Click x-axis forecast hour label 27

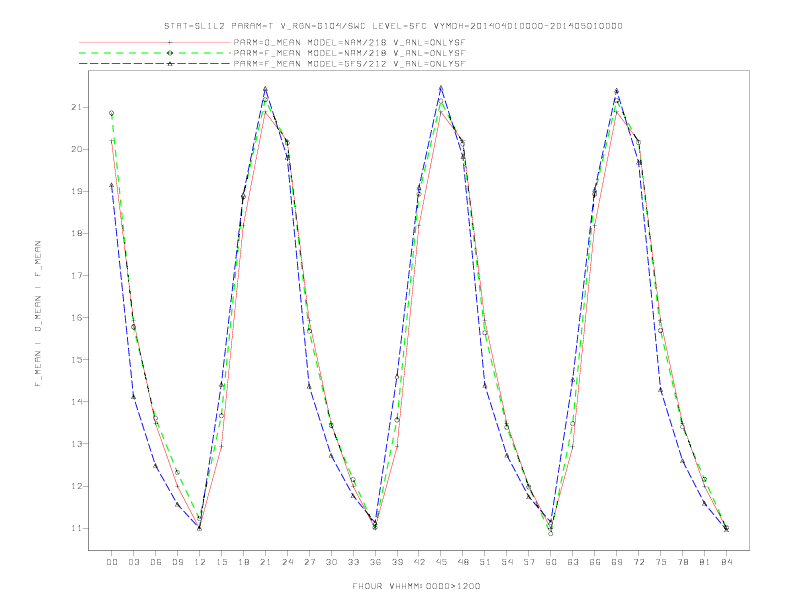309,562
